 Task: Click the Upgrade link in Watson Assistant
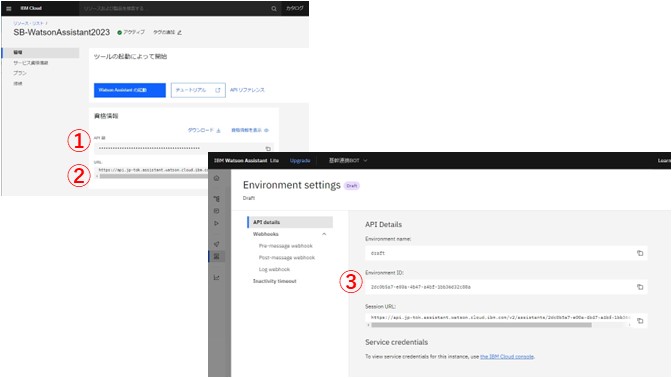[x=300, y=161]
